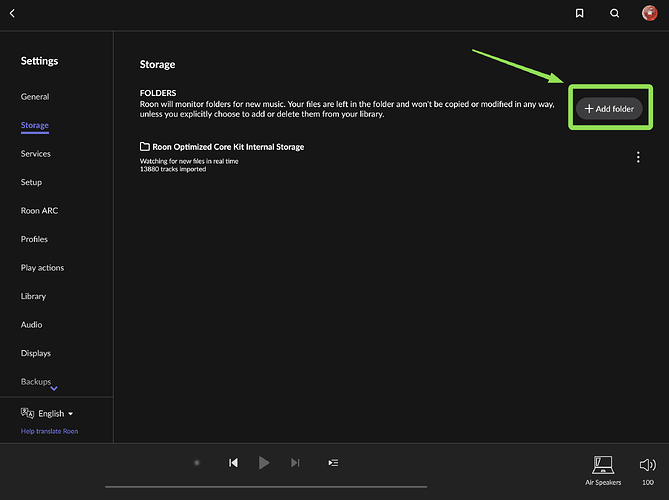Select Roon Optimized Core Kit Internal Storage
The height and width of the screenshot is (500, 669).
[228, 147]
